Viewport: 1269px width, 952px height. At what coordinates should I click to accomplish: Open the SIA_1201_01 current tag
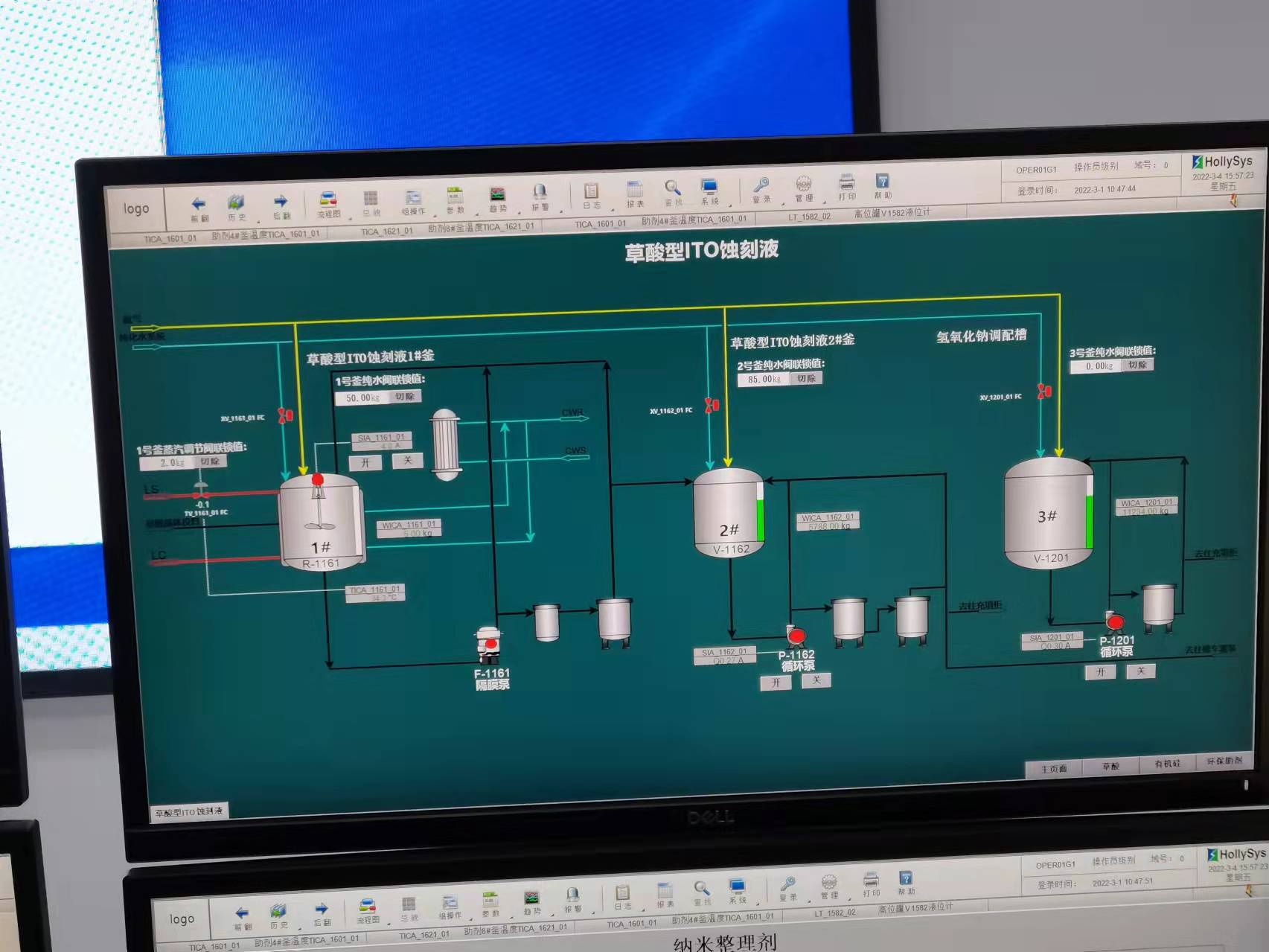(x=1052, y=641)
